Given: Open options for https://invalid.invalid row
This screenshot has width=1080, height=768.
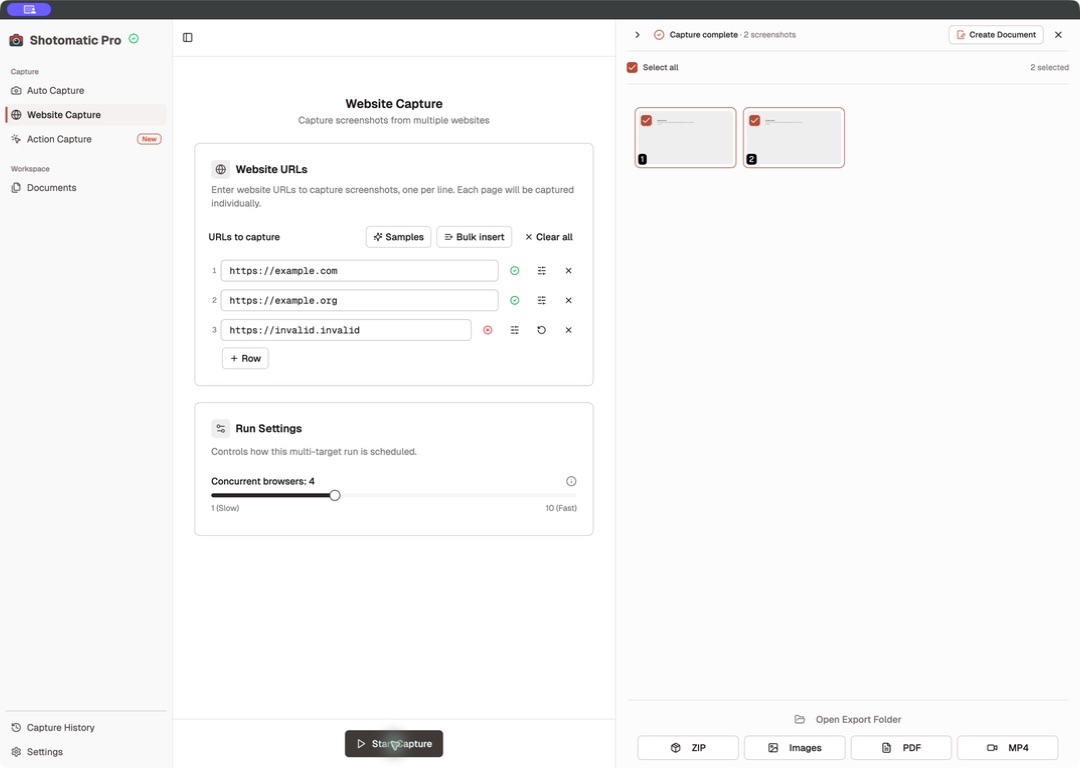Looking at the screenshot, I should point(515,330).
